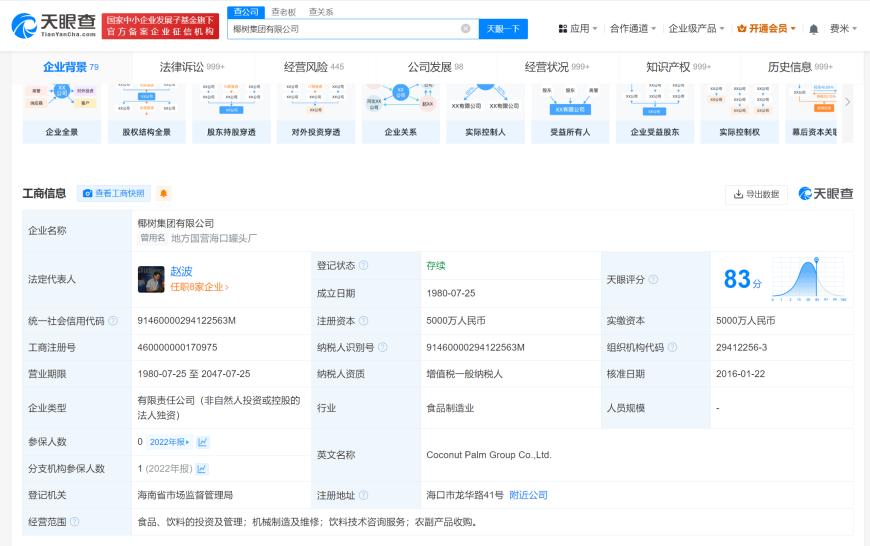Image resolution: width=870 pixels, height=546 pixels.
Task: Open the 参保人数 trend chart icon
Action: (203, 442)
